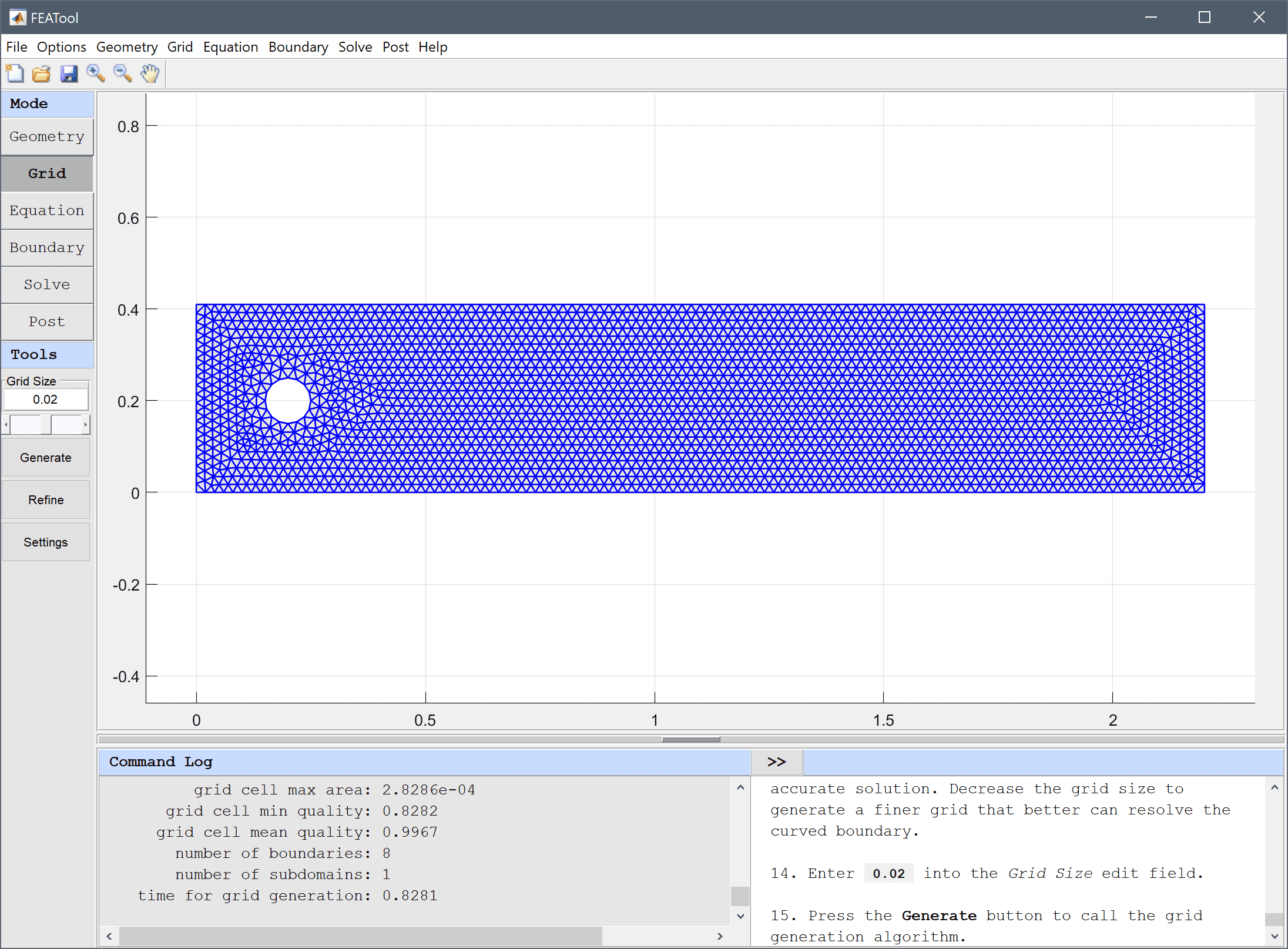This screenshot has height=949, width=1288.
Task: Click 'number of boundaries: 8' line
Action: pos(283,854)
